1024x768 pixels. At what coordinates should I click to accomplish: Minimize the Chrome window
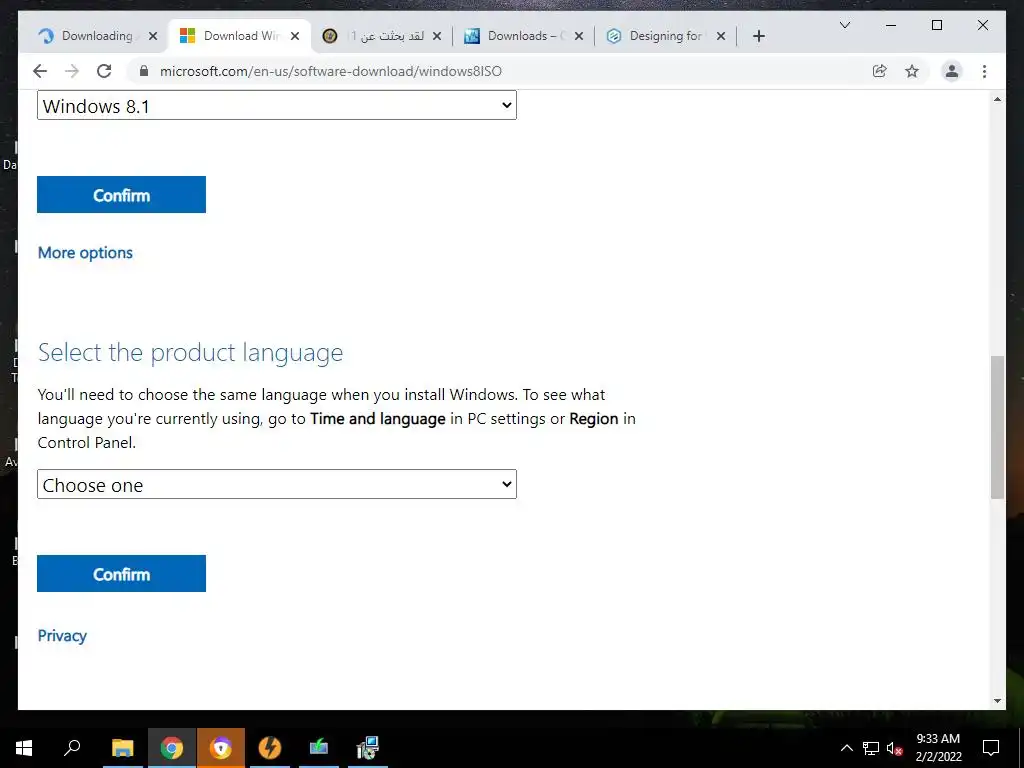coord(891,25)
